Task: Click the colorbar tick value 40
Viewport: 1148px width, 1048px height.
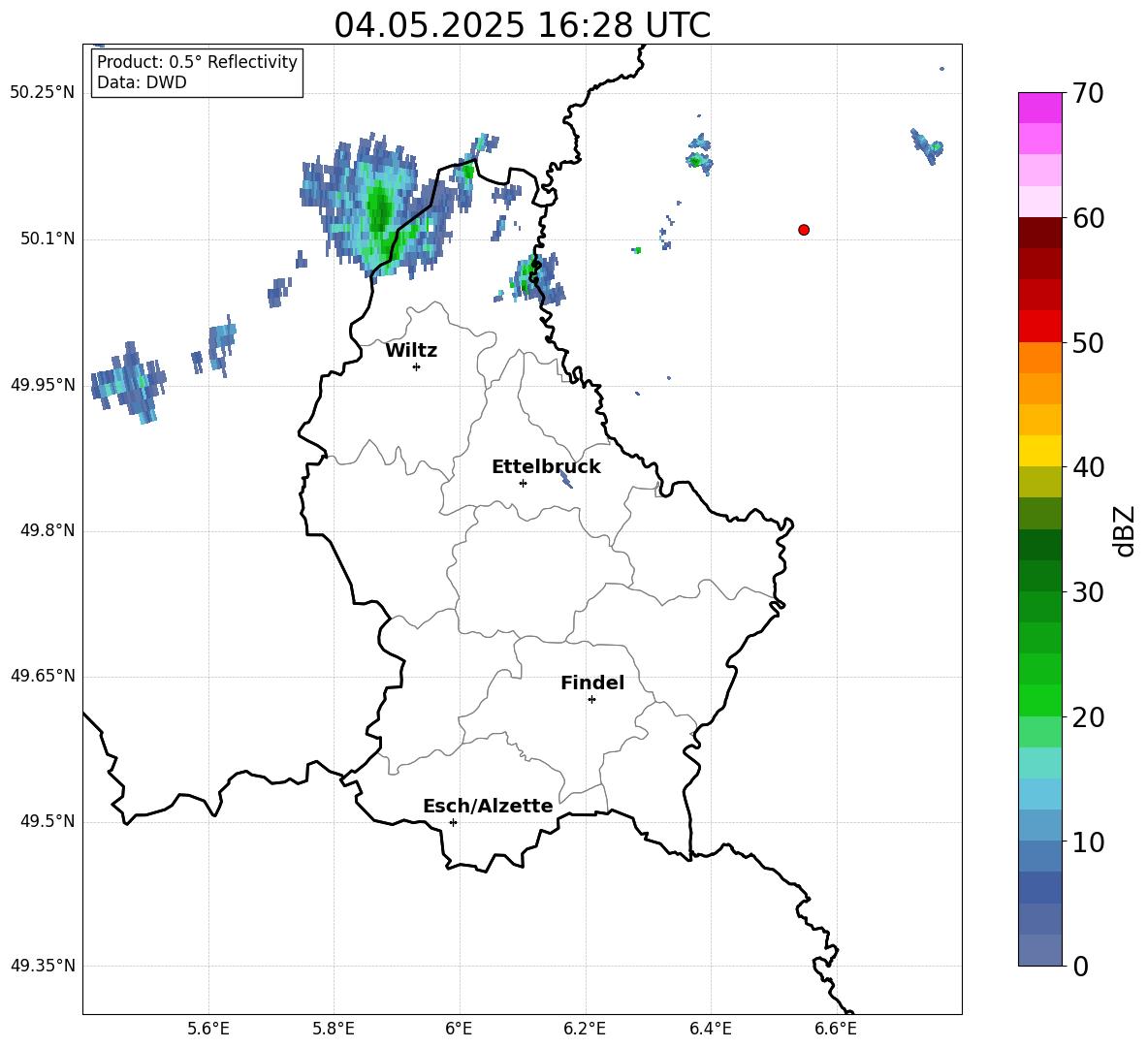Action: [x=1088, y=467]
